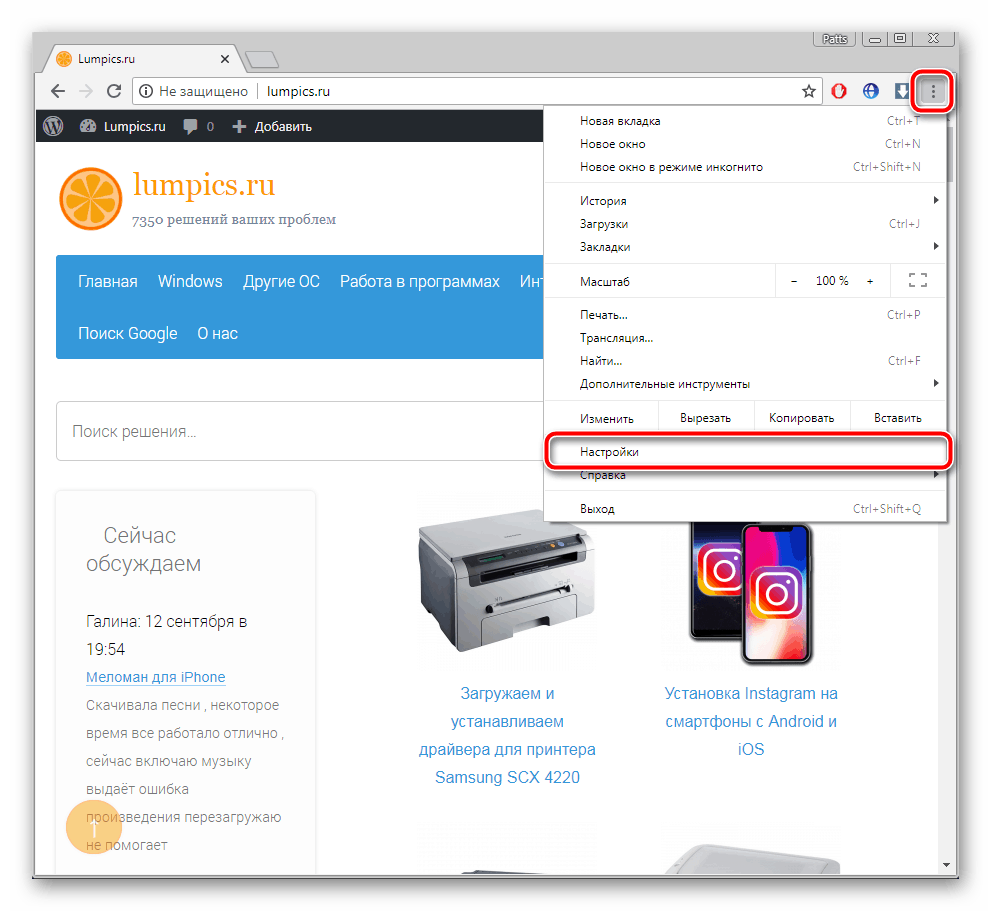The image size is (991, 911).
Task: Open the 'Установка Instagram' article link
Action: 751,721
